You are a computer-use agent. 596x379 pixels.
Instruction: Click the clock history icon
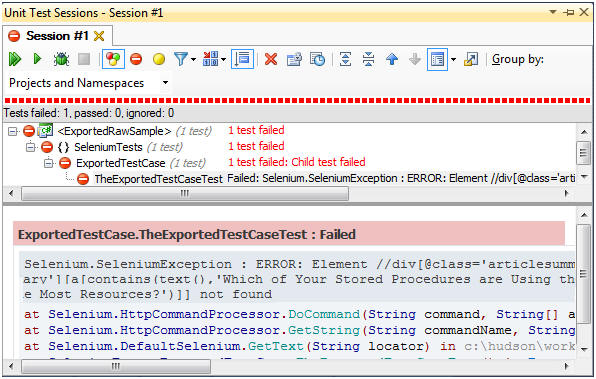[x=317, y=59]
